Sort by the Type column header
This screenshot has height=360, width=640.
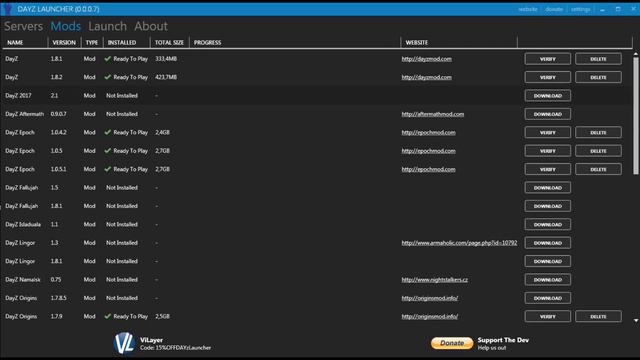click(92, 42)
